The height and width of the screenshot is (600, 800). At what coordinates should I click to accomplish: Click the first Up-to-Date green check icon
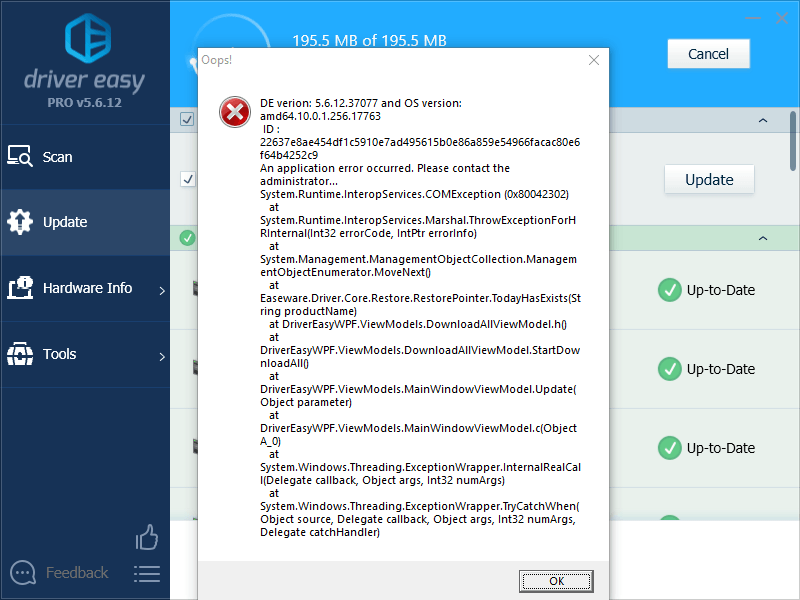[x=670, y=290]
